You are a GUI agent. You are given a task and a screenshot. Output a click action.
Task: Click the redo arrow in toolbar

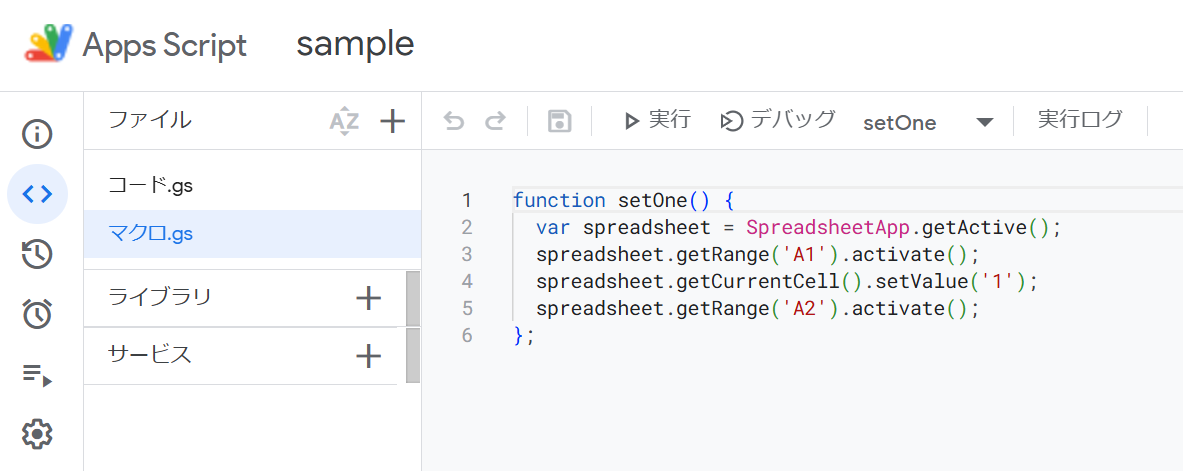[x=495, y=122]
